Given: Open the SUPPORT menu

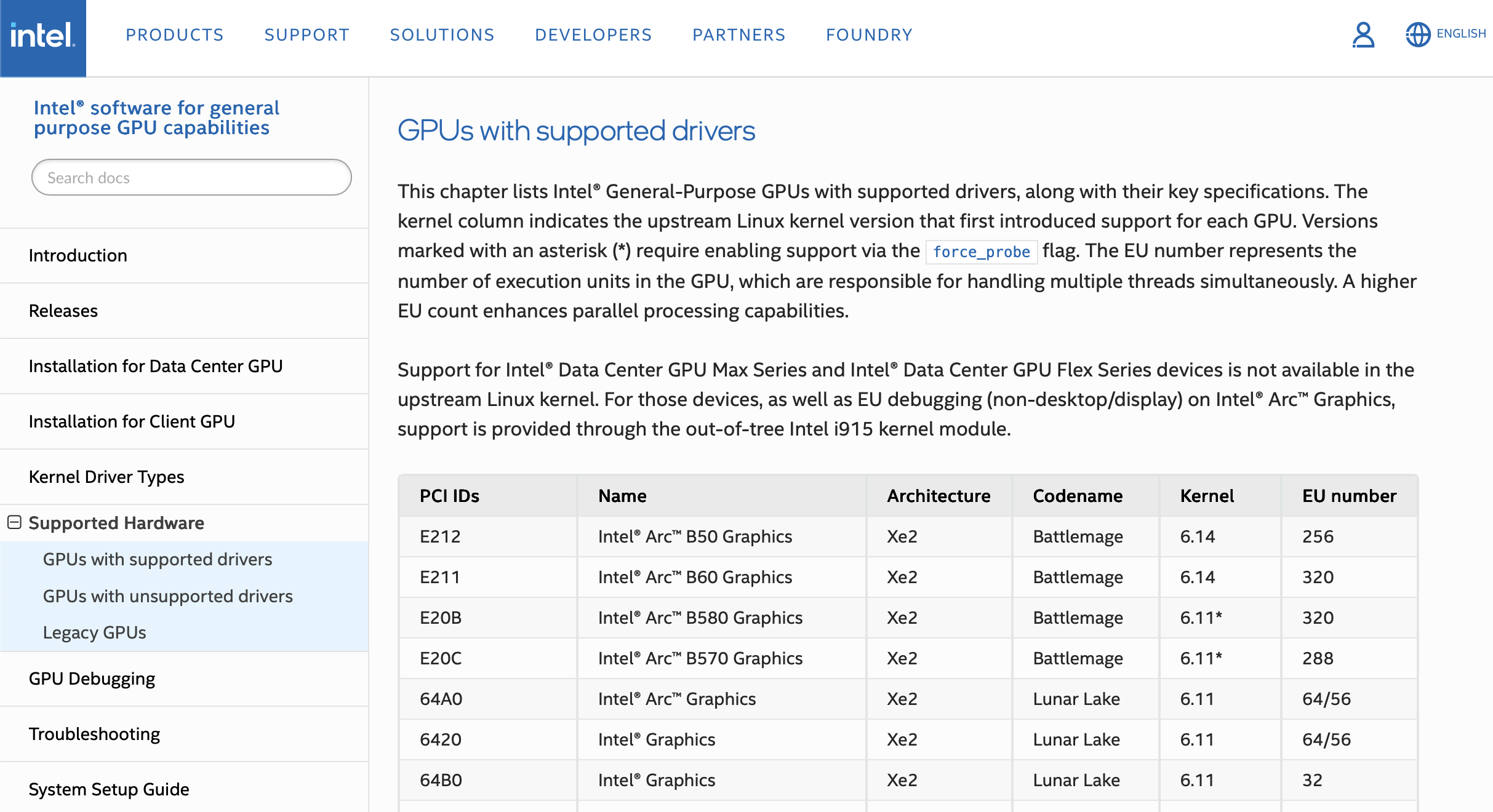Looking at the screenshot, I should tap(307, 35).
